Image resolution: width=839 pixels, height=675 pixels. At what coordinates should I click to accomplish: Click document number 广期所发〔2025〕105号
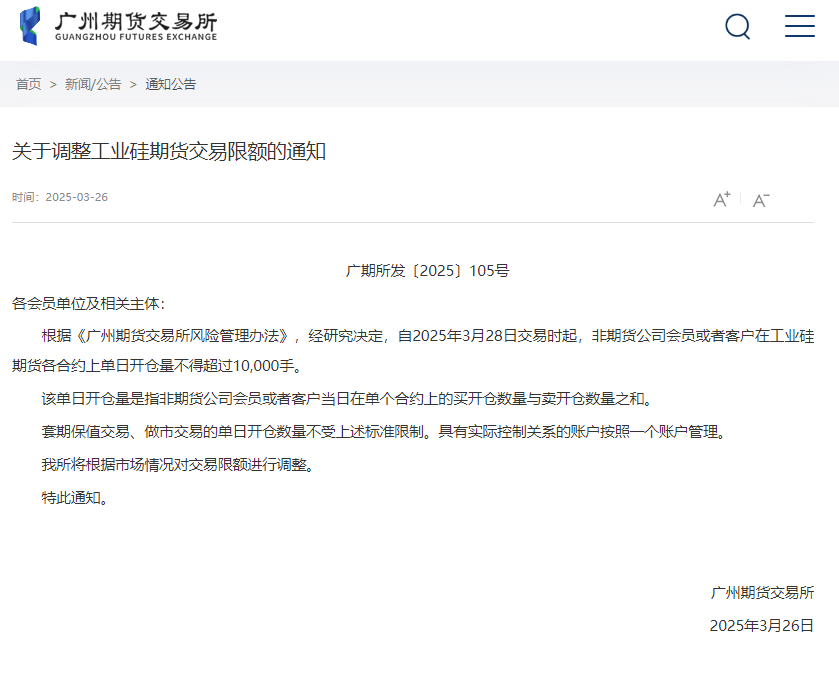coord(428,271)
